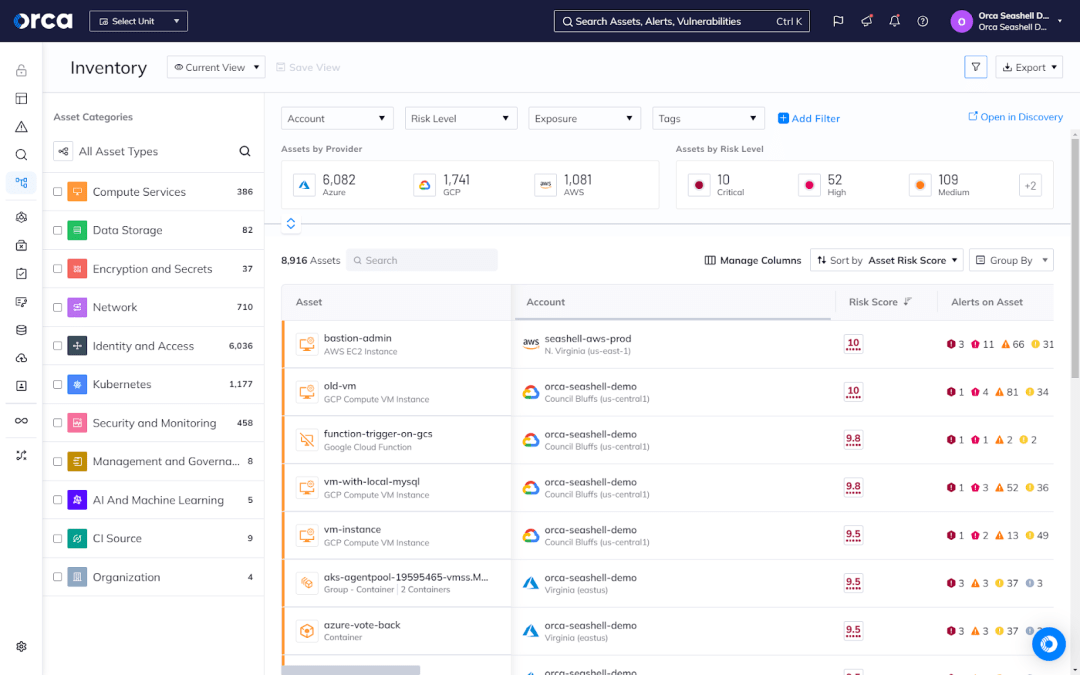
Task: Open the announcements megaphone icon
Action: 866,21
